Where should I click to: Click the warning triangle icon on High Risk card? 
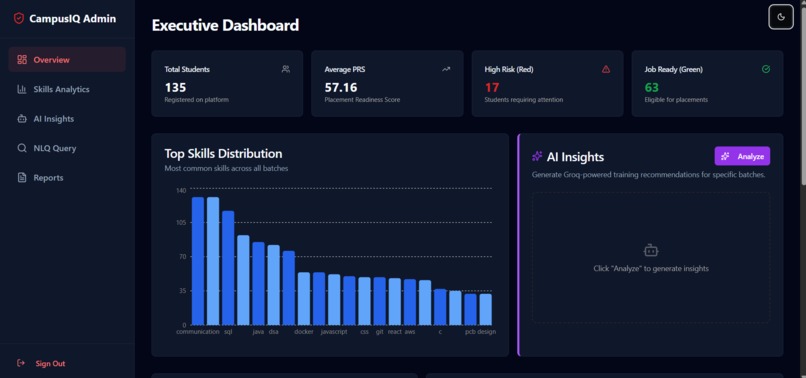pyautogui.click(x=606, y=69)
